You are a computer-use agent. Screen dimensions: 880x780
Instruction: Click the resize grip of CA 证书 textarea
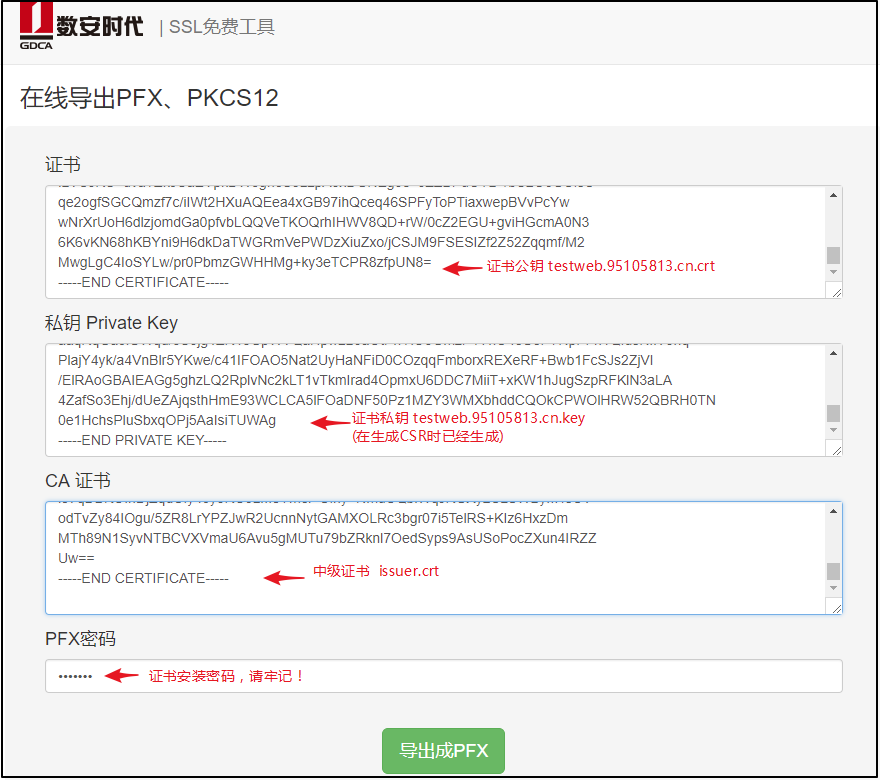click(836, 608)
